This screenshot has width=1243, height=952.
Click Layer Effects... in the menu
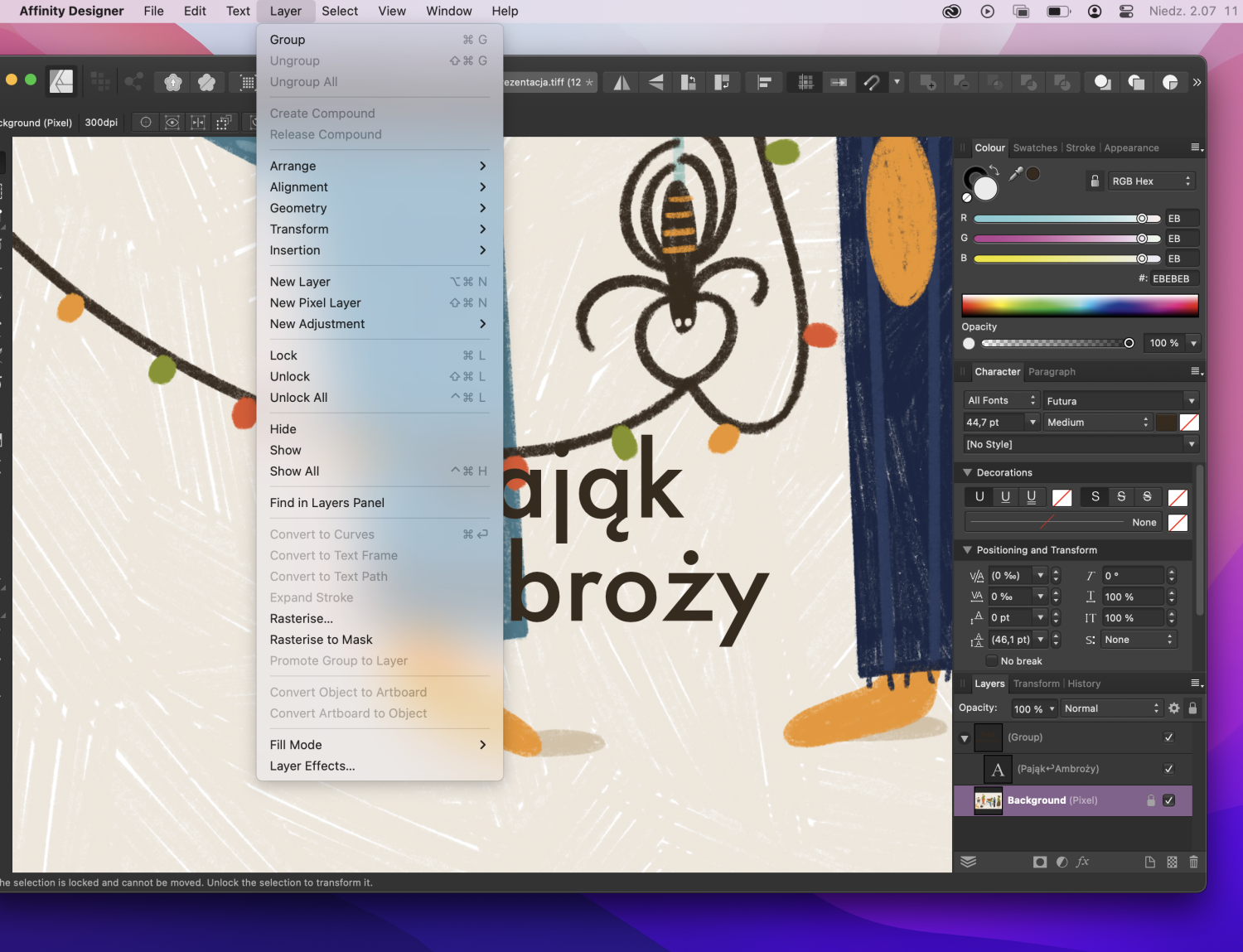312,766
